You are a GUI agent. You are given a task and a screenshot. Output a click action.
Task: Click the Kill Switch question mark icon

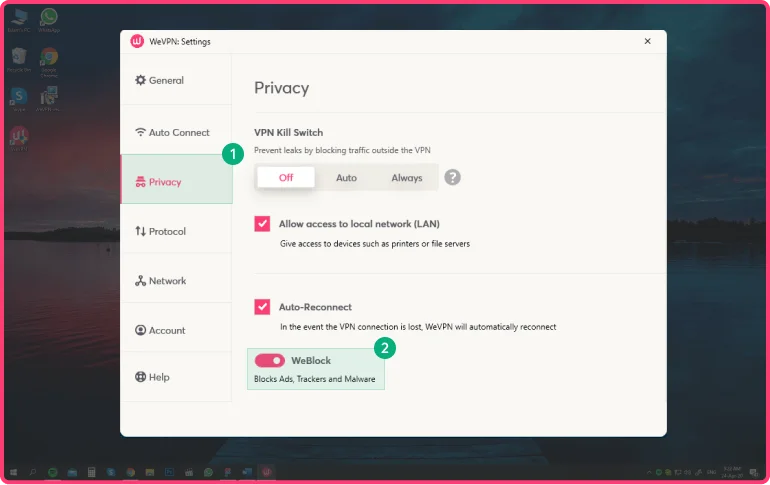point(453,177)
